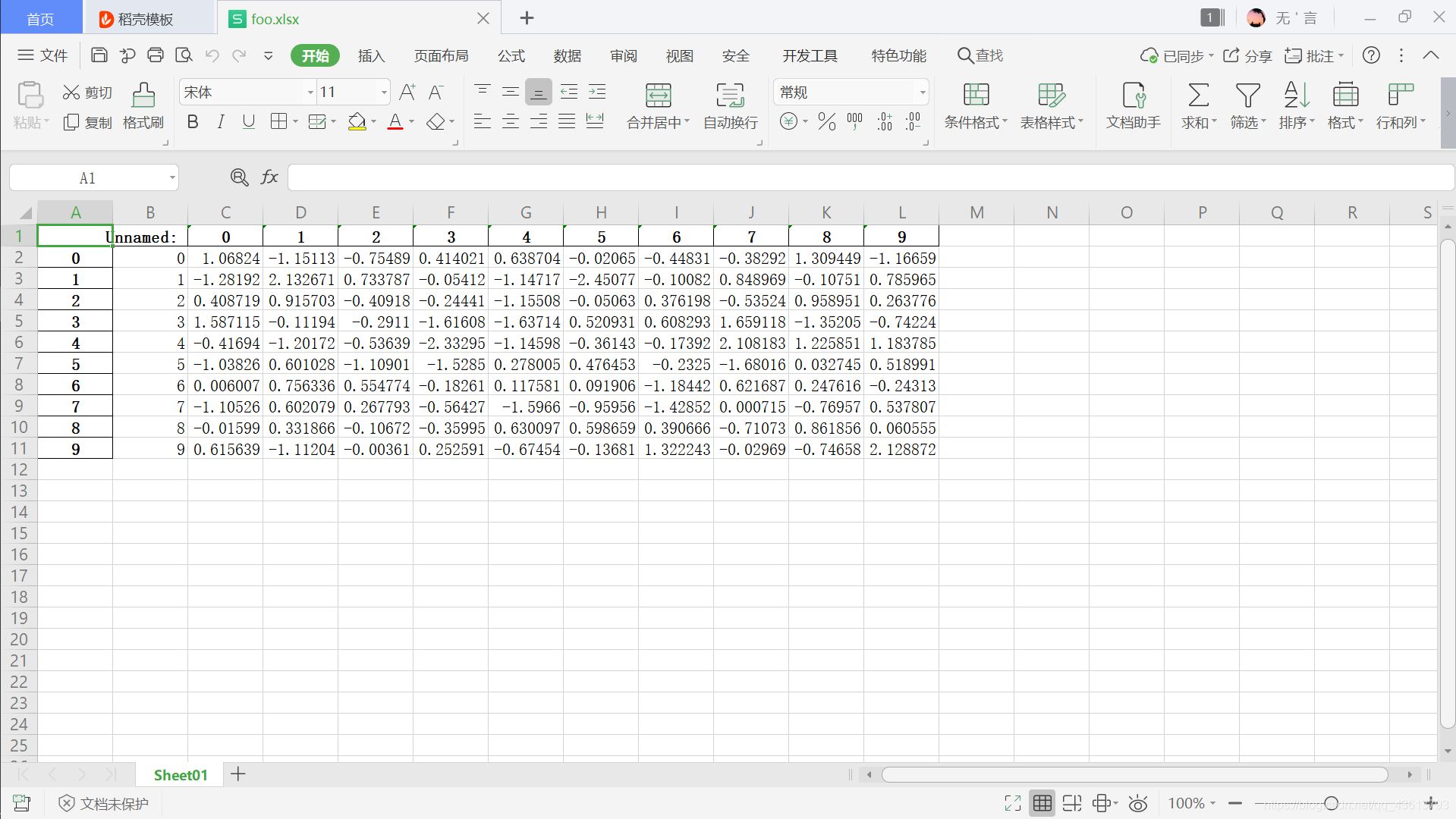Click the font color red A swatch
Screen dimensions: 1456x819
click(x=395, y=121)
